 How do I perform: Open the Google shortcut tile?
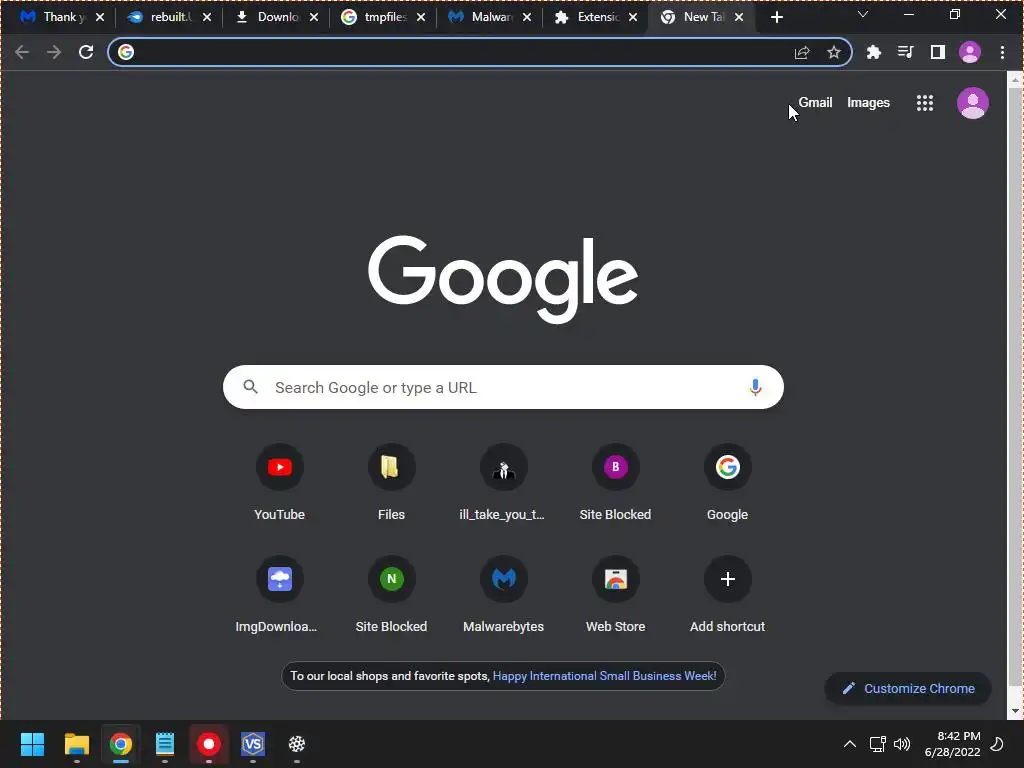point(728,483)
